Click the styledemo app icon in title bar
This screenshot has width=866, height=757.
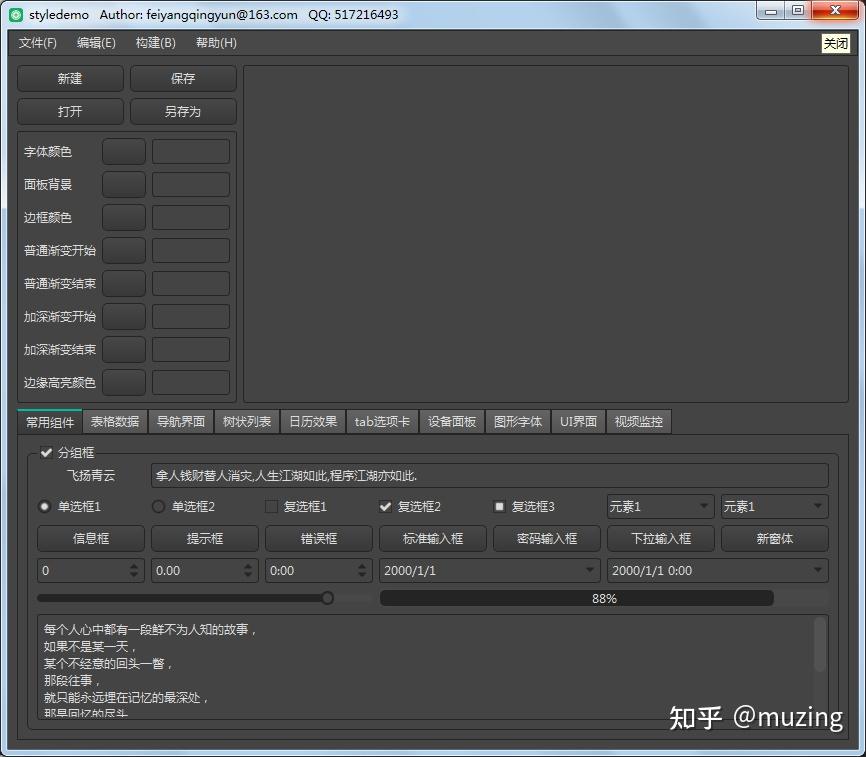point(16,15)
